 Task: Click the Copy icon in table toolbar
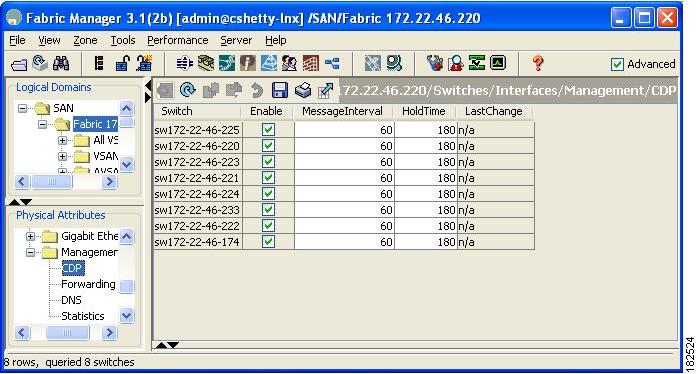point(211,90)
